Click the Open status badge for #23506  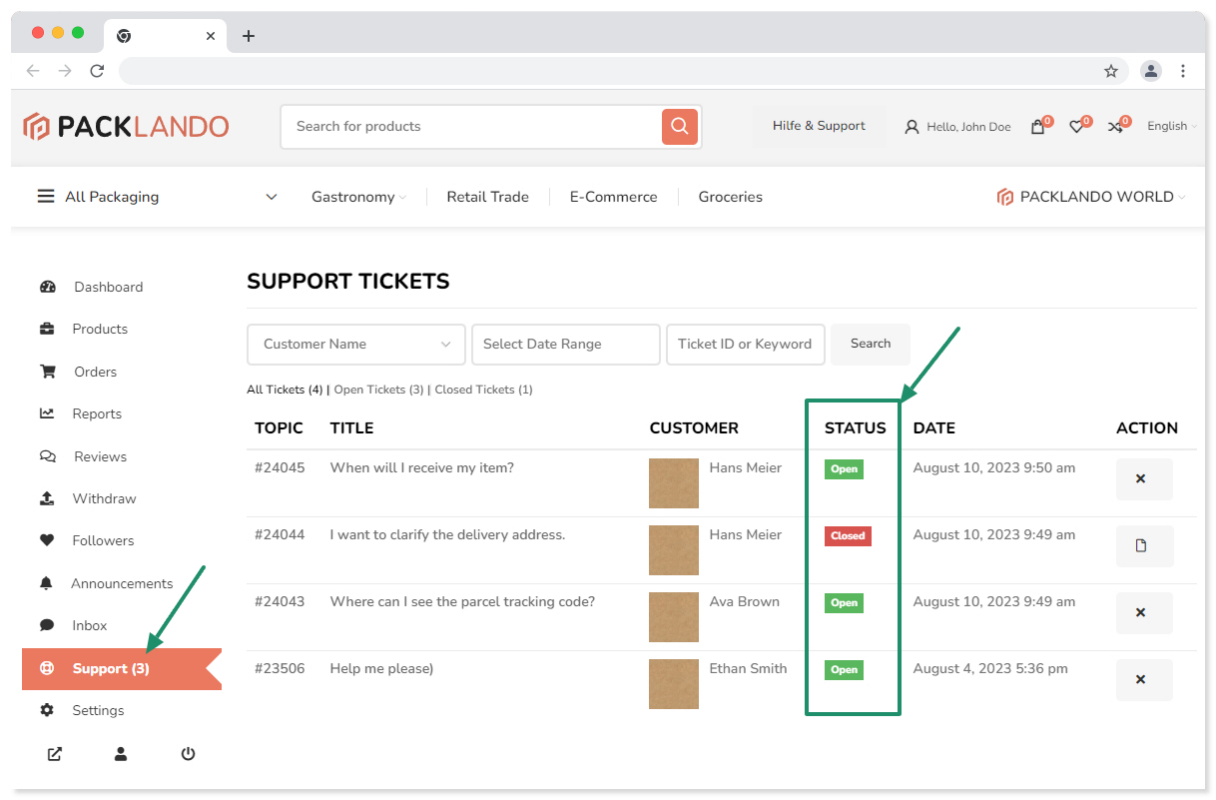pos(844,670)
